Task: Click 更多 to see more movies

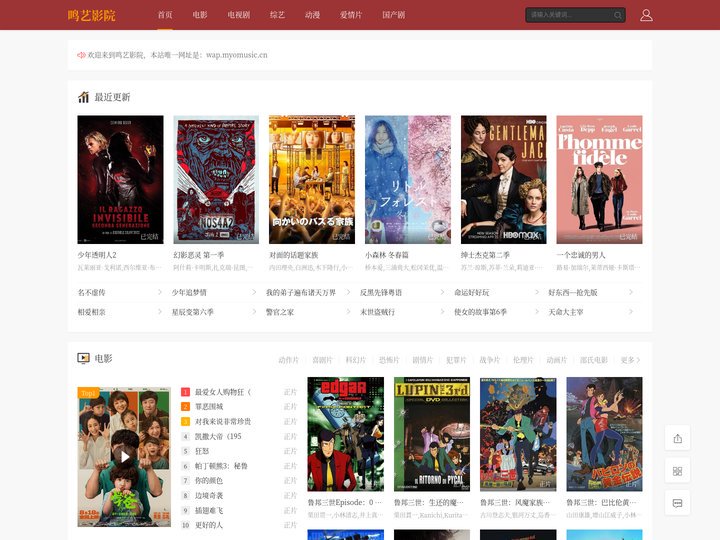Action: click(x=630, y=360)
